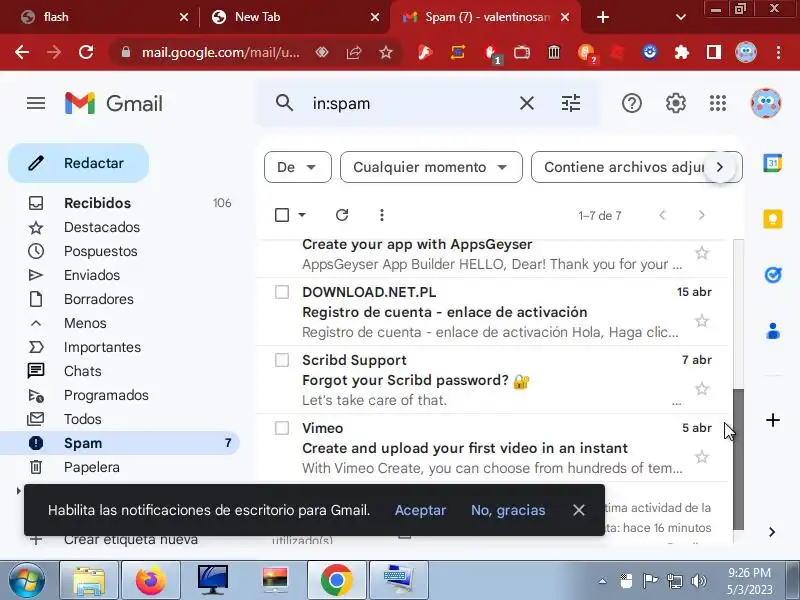Open the select options dropdown arrow

coord(302,215)
